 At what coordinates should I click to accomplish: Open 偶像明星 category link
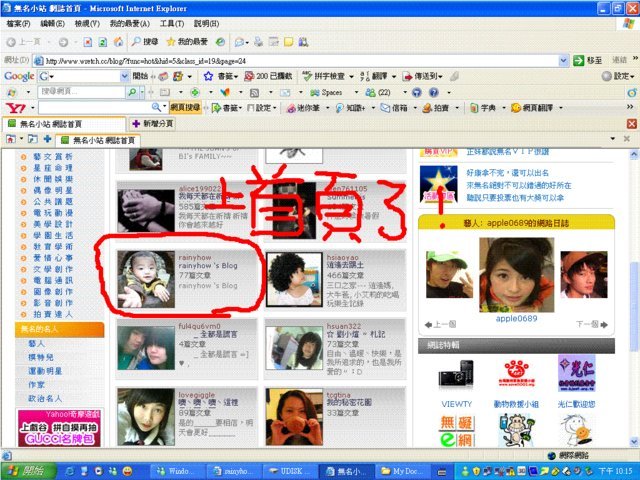click(53, 190)
